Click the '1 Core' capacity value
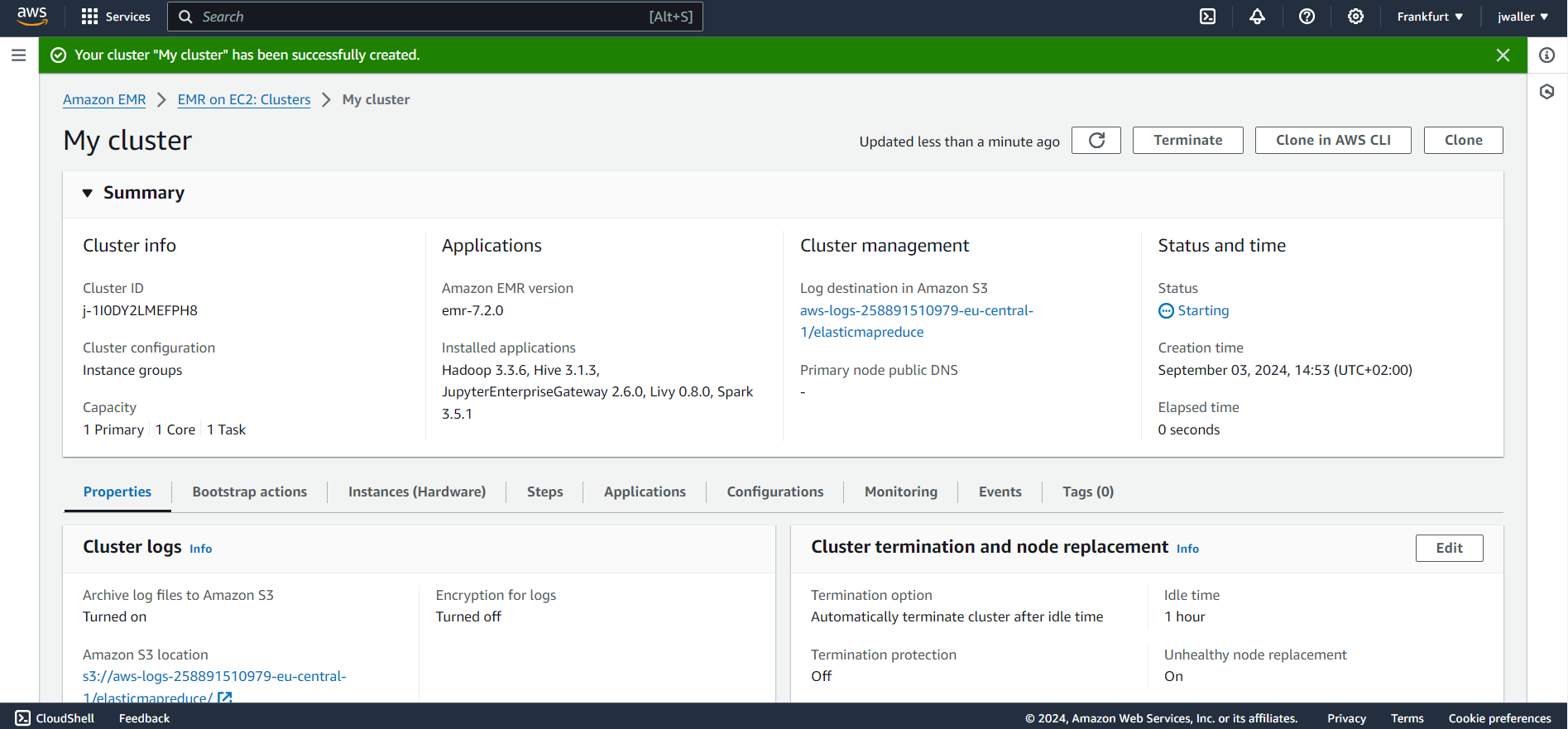This screenshot has width=1568, height=729. [x=175, y=429]
